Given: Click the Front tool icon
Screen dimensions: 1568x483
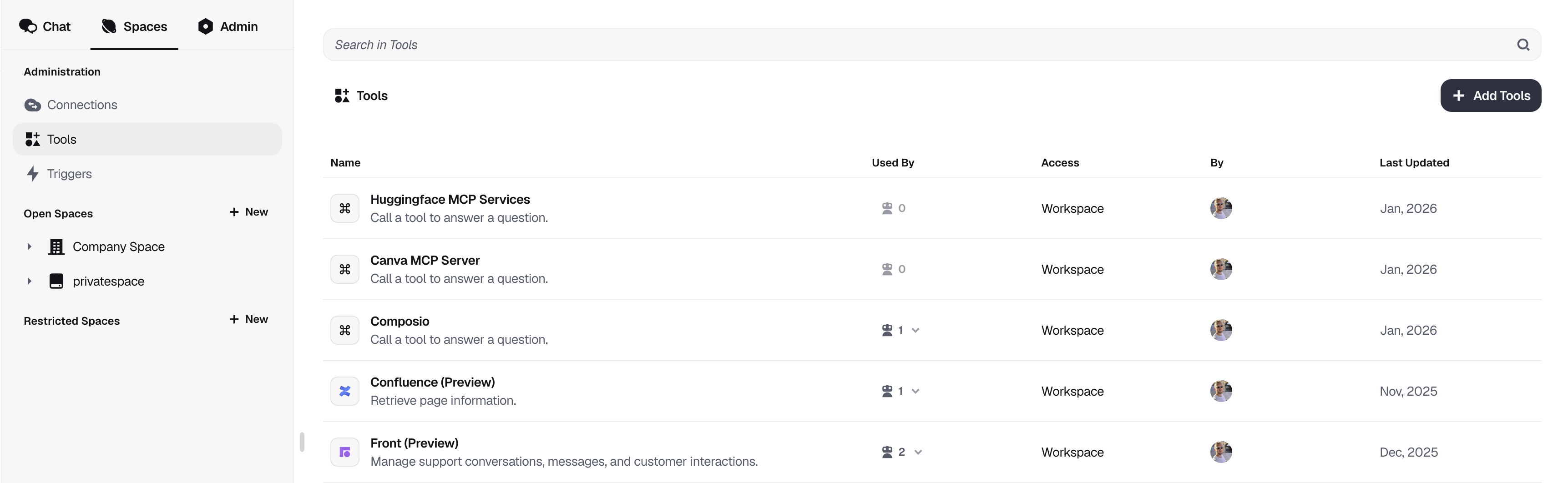Looking at the screenshot, I should (344, 452).
